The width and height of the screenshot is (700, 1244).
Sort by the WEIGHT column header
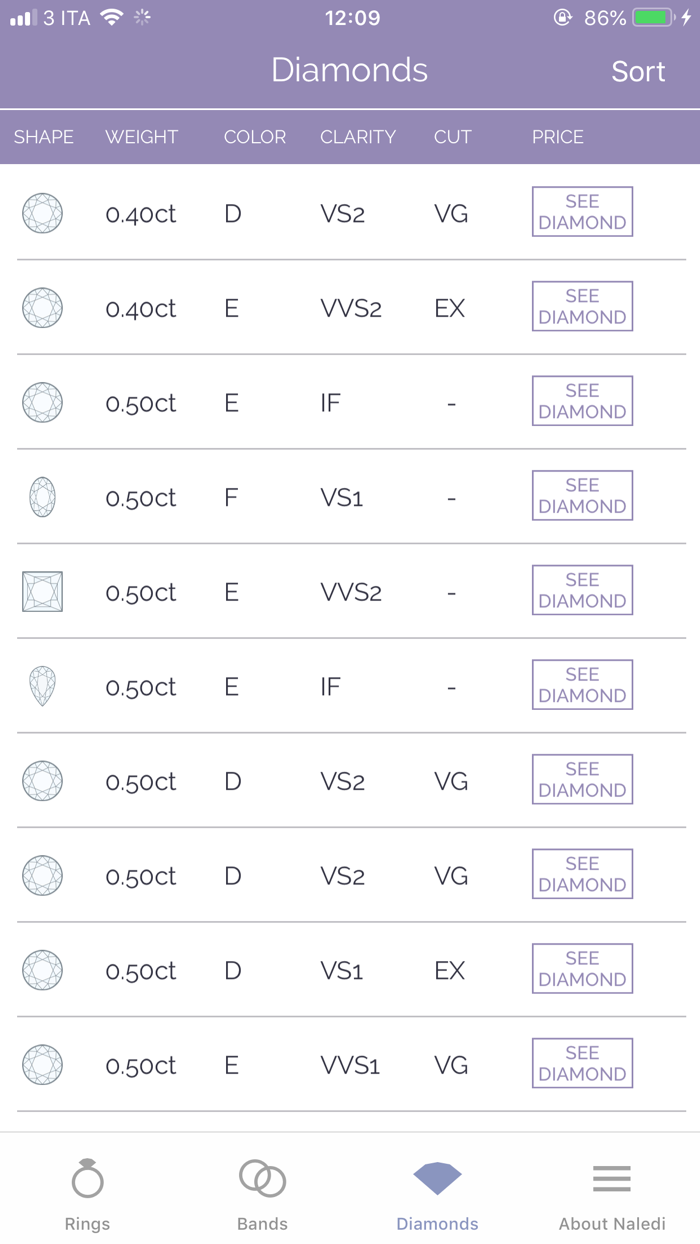pos(141,137)
